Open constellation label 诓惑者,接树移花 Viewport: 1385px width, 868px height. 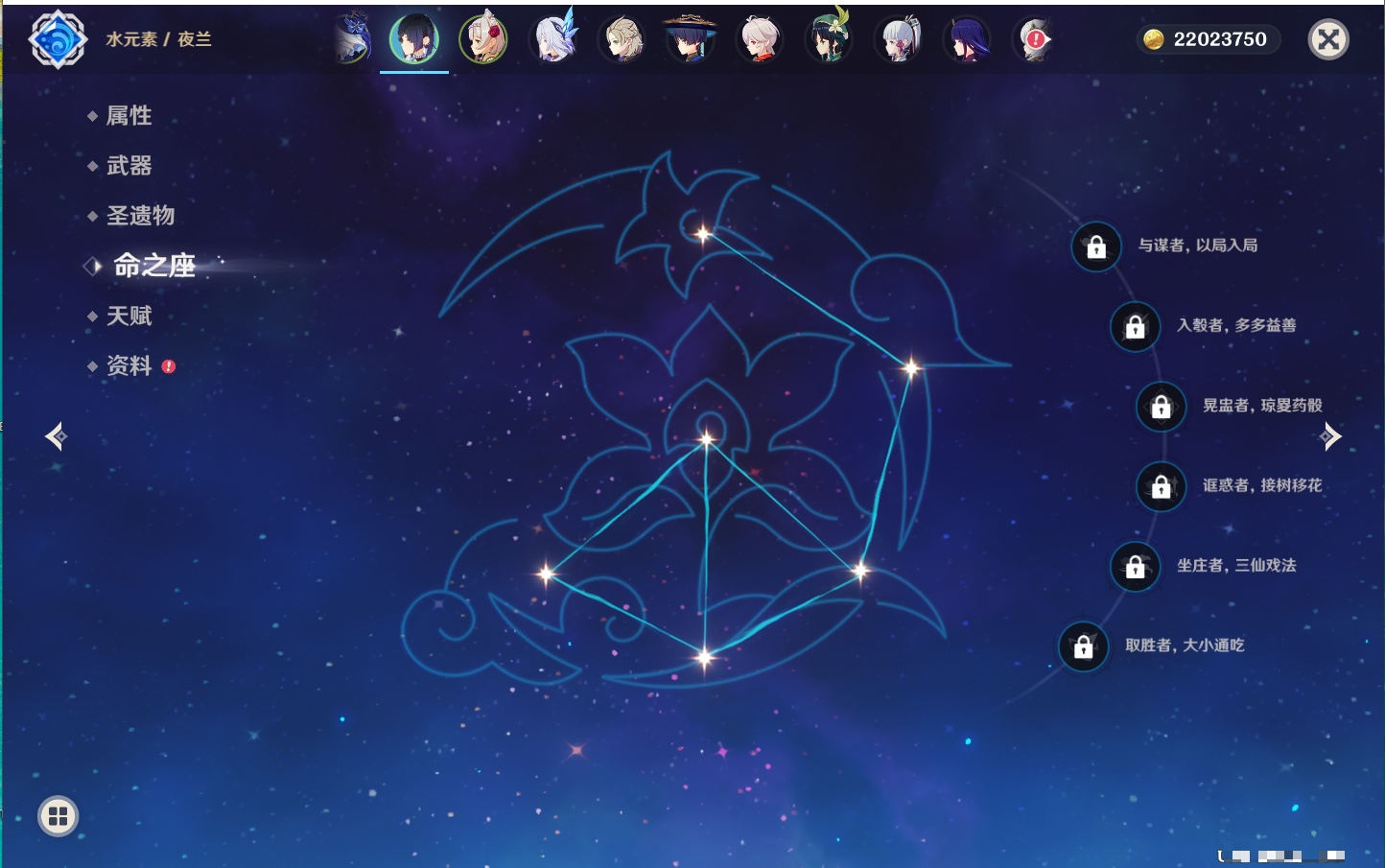click(1263, 485)
